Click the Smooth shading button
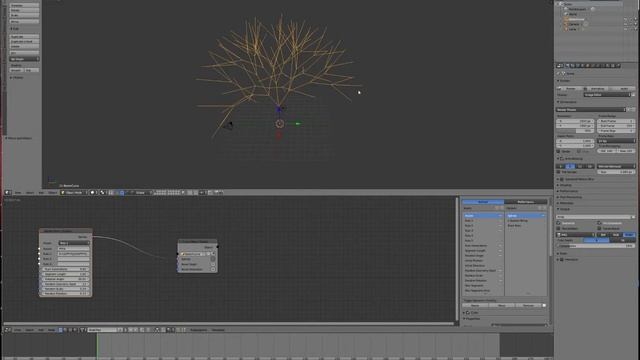The width and height of the screenshot is (640, 360). 16,70
